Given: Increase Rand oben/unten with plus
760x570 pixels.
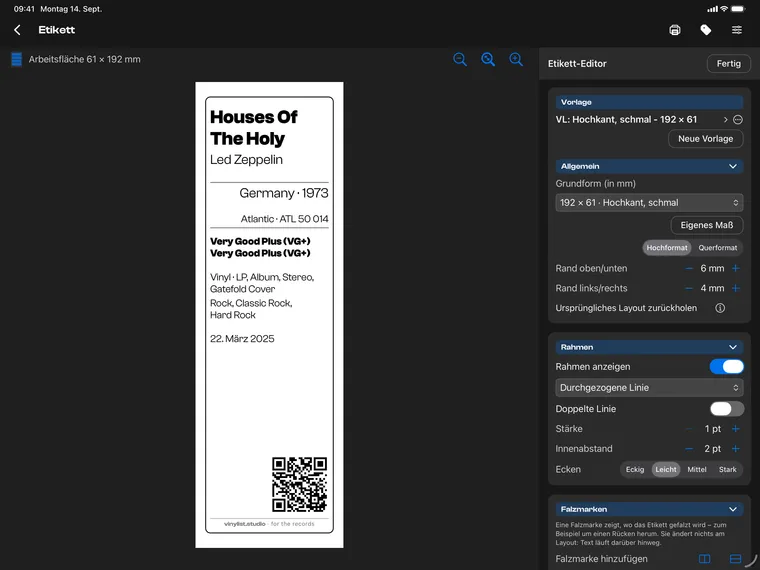Looking at the screenshot, I should pos(736,268).
